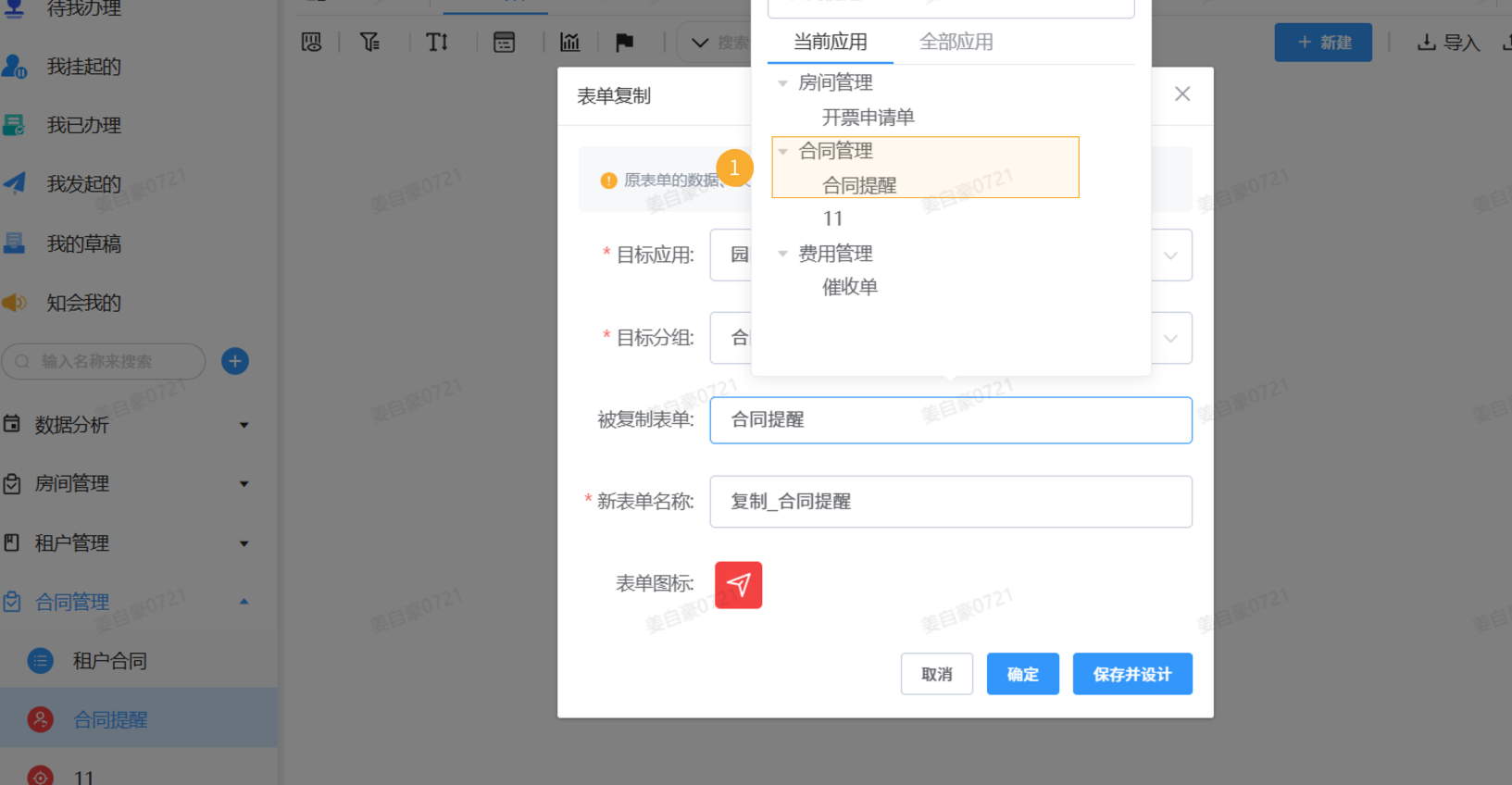
Task: Click the 租户合同 blue list icon
Action: point(41,661)
